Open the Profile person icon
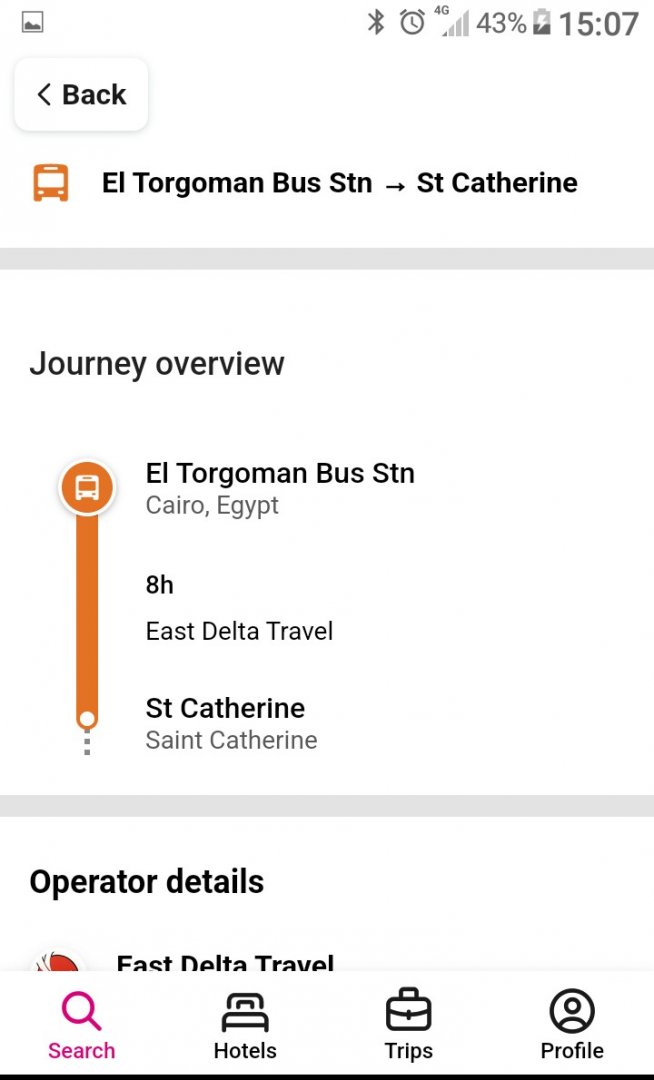 pyautogui.click(x=572, y=1012)
